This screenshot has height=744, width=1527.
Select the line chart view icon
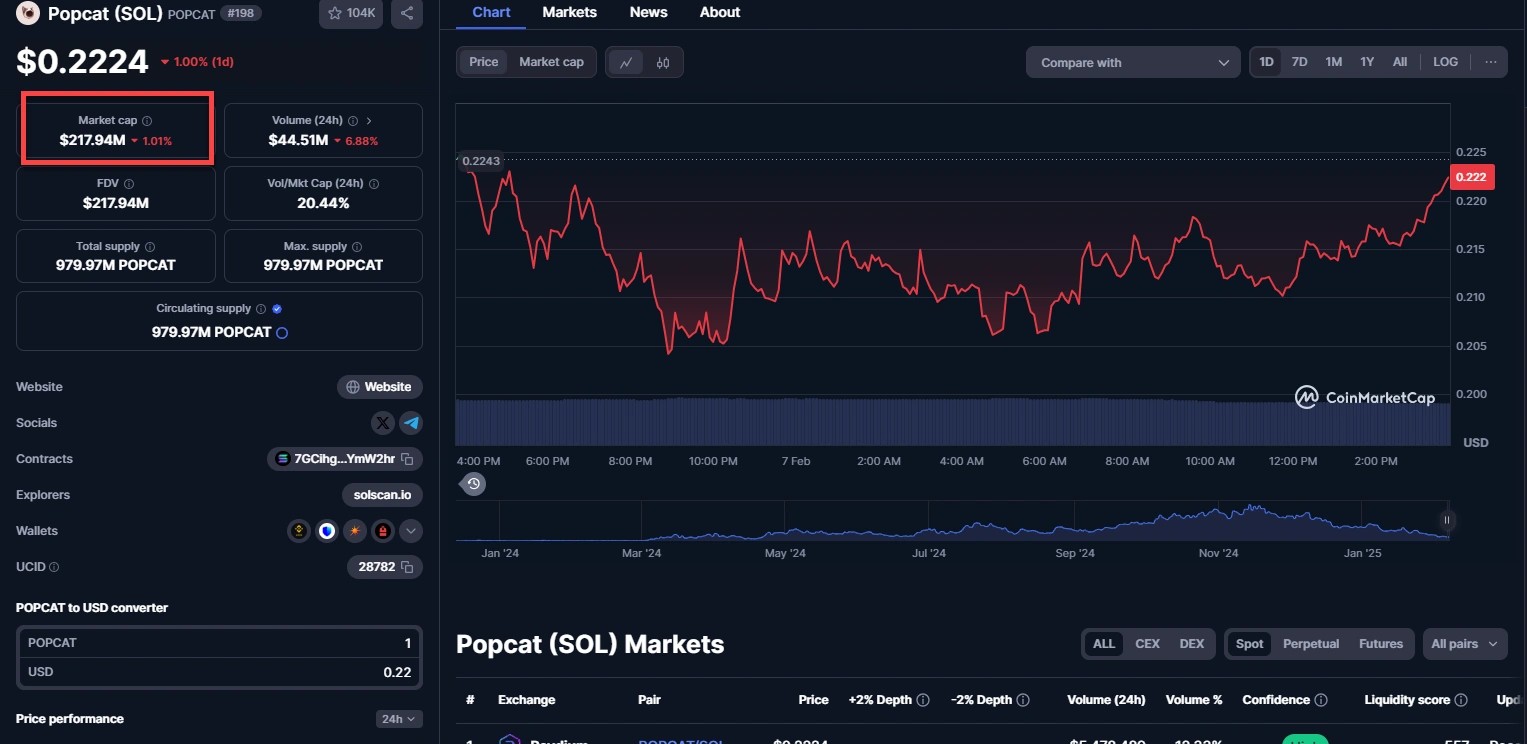coord(626,62)
